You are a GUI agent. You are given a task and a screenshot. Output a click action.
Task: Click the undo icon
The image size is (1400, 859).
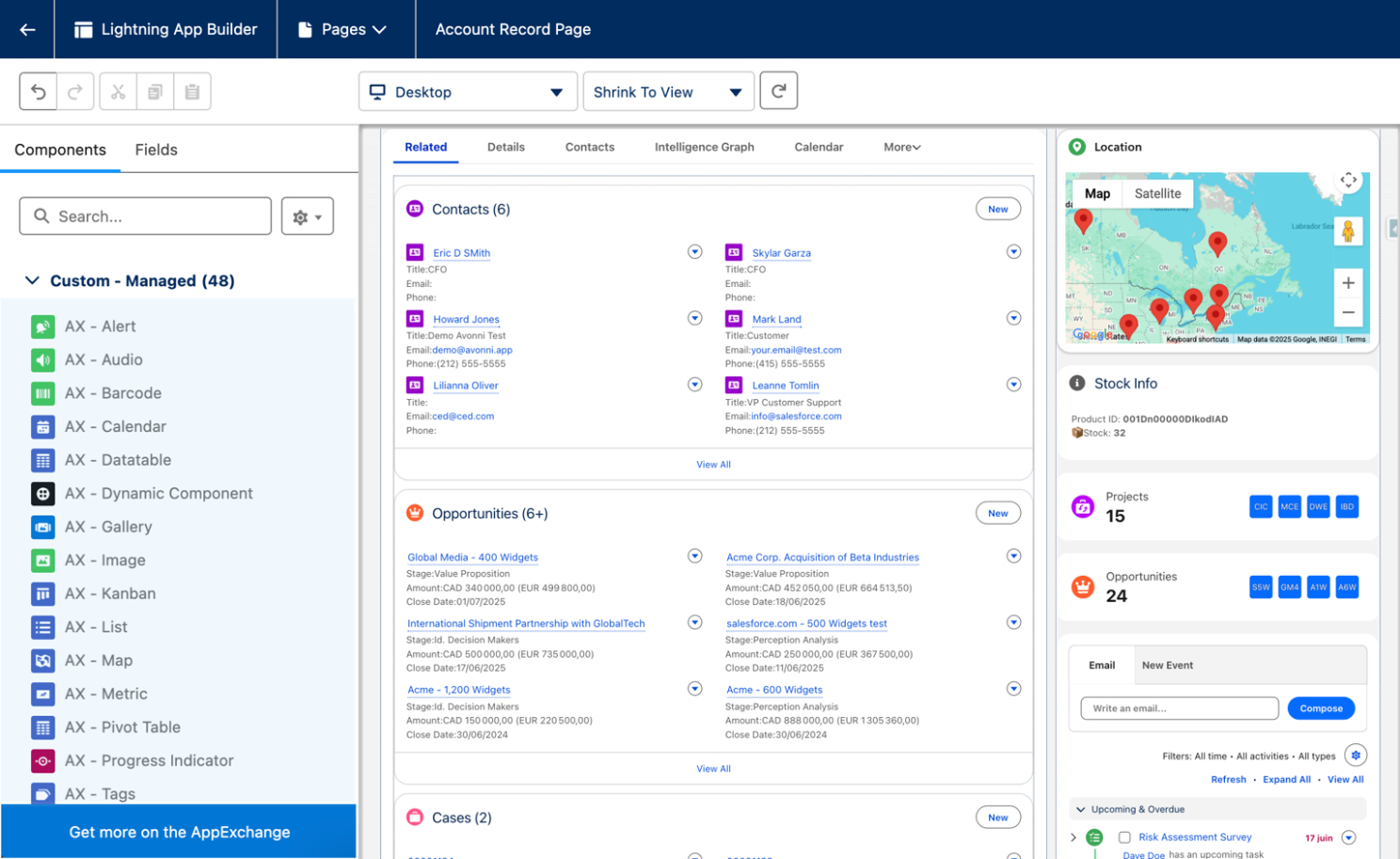click(39, 91)
